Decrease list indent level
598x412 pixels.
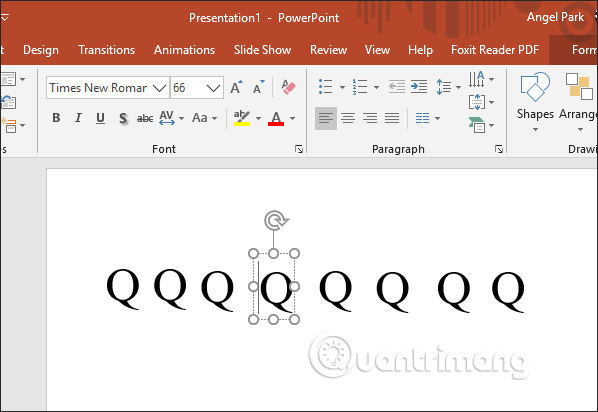click(397, 87)
